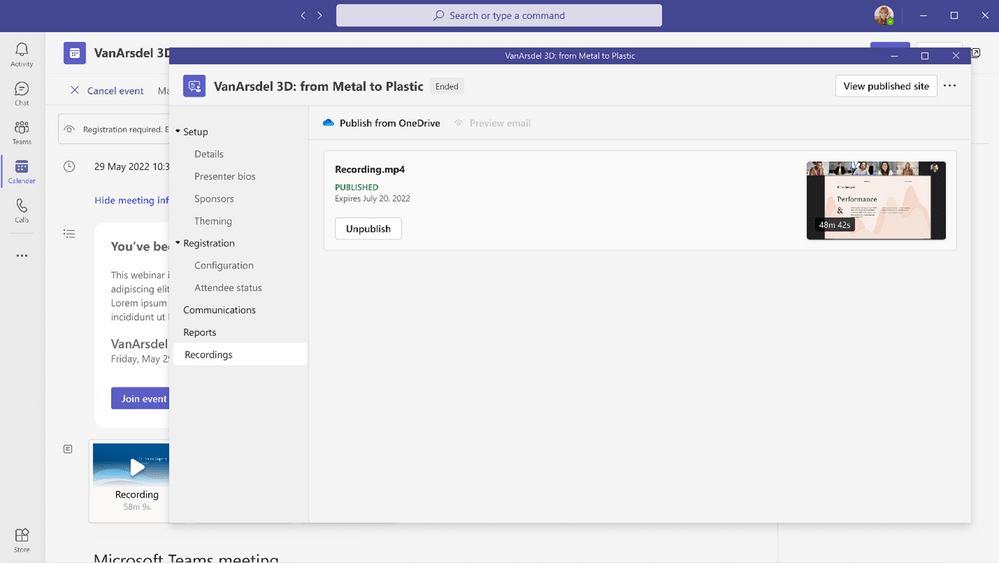Click the Unpublish button
999x563 pixels.
tap(368, 229)
